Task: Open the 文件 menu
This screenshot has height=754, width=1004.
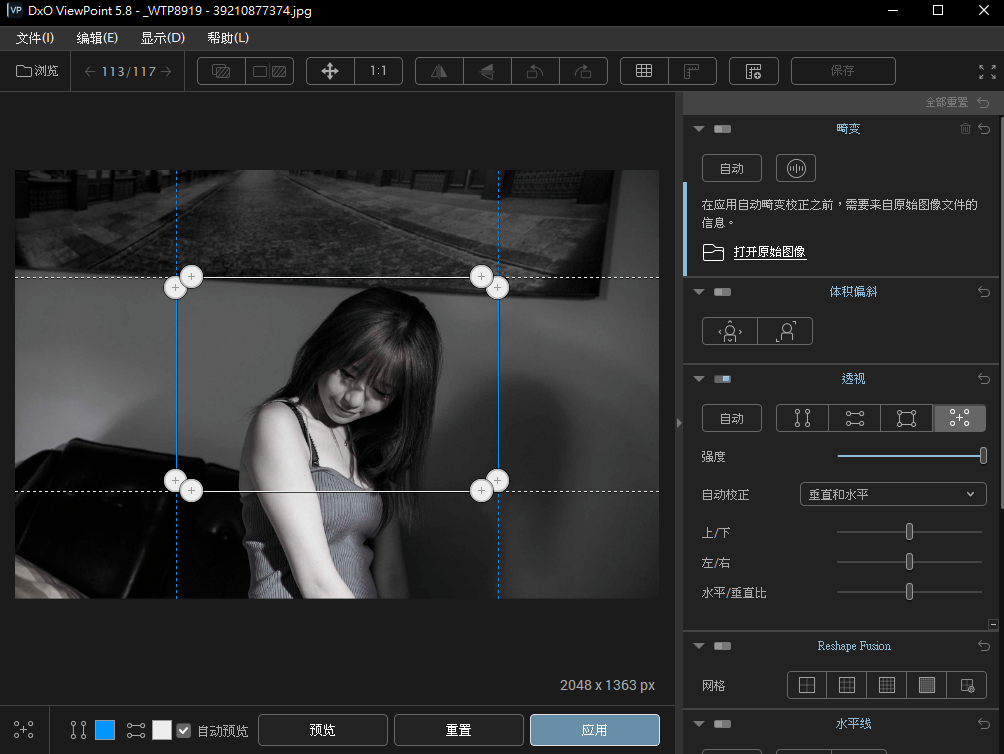Action: coord(35,38)
